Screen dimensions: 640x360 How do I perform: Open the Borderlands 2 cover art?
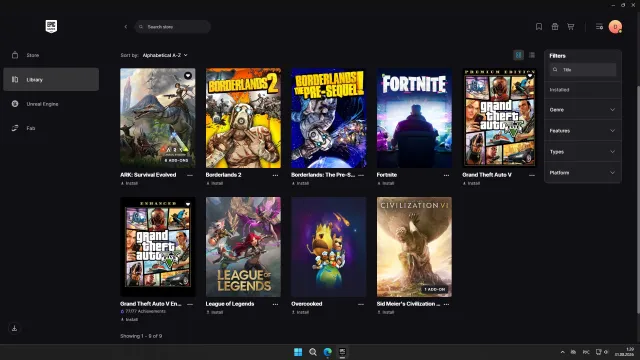click(x=243, y=118)
